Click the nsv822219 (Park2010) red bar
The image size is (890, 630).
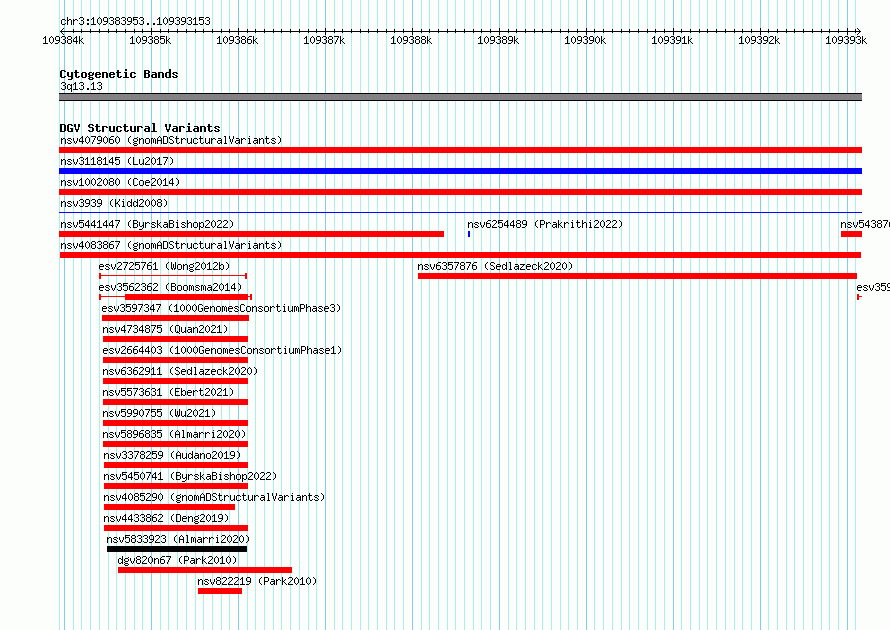click(220, 591)
